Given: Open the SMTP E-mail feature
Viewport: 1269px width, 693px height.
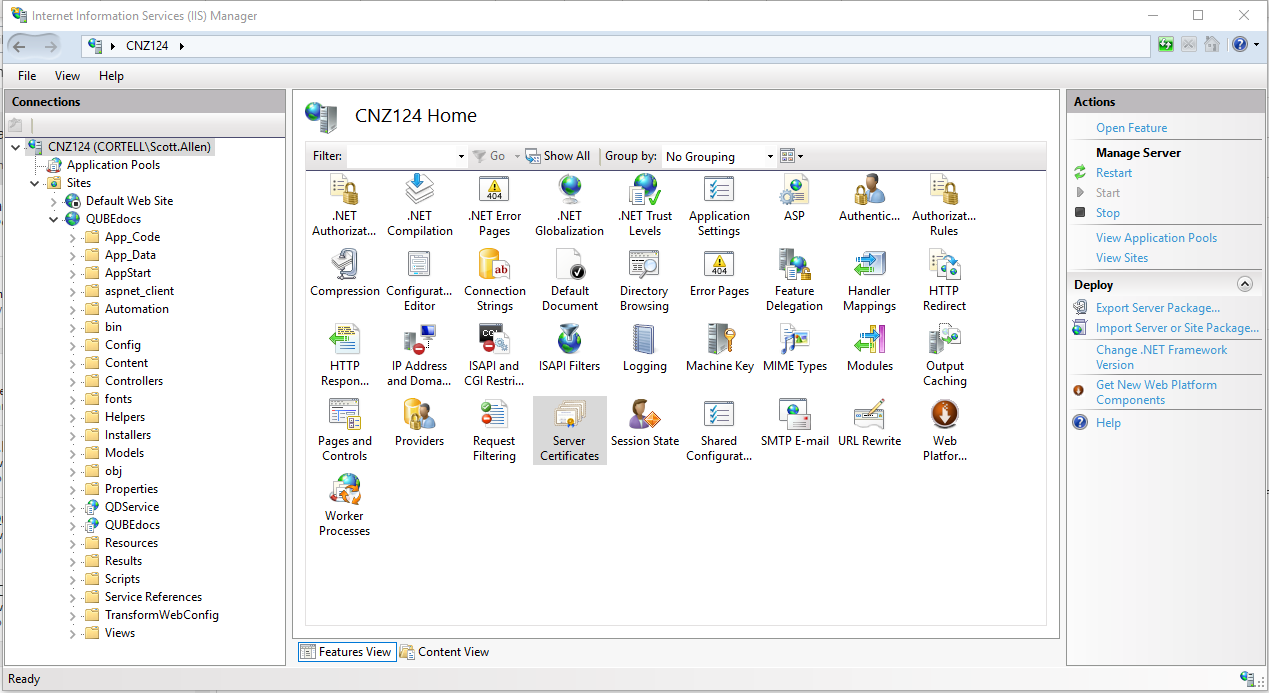Looking at the screenshot, I should click(794, 422).
